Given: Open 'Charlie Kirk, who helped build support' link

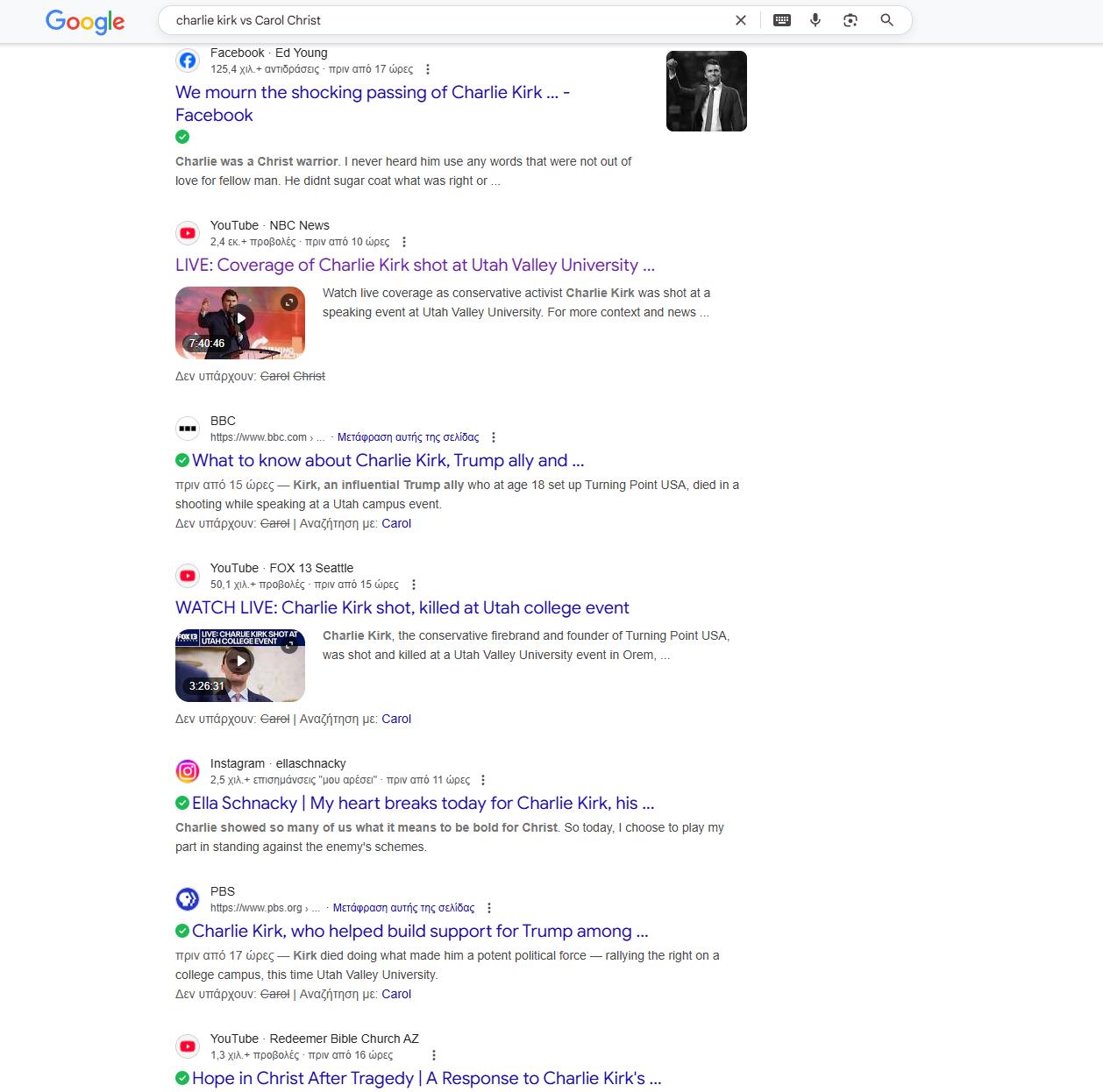Looking at the screenshot, I should 420,931.
